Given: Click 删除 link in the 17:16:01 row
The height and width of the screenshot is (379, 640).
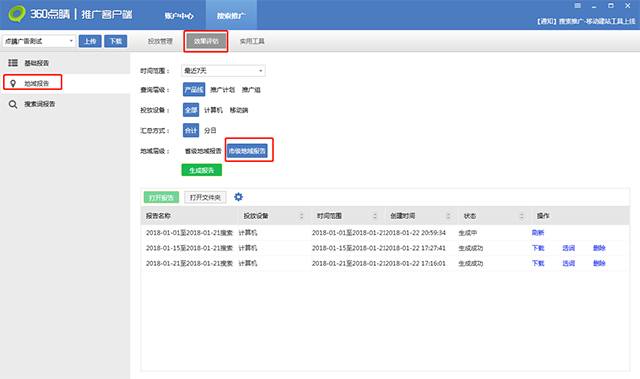Looking at the screenshot, I should [x=599, y=264].
